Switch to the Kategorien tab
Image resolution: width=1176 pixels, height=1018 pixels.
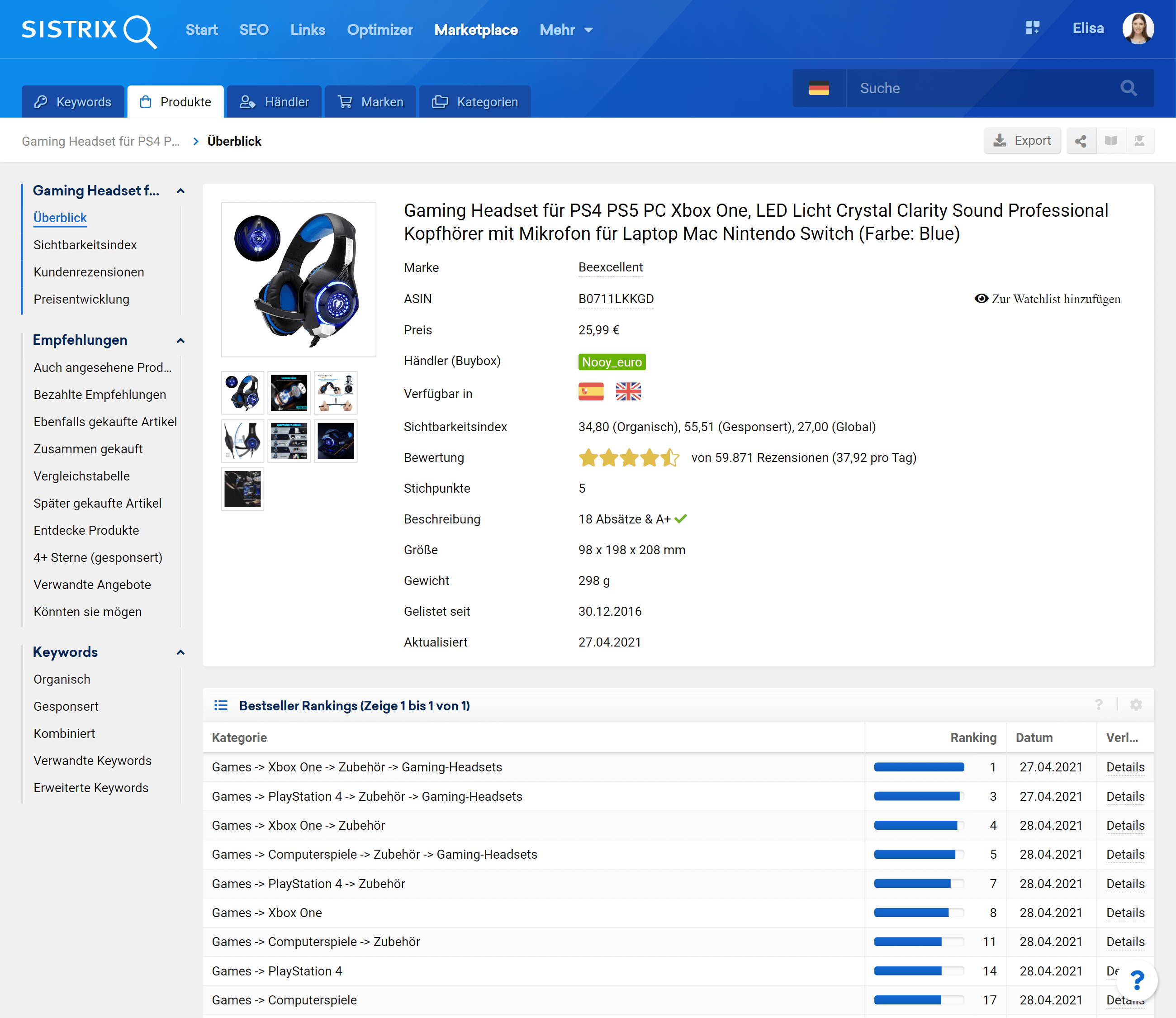[x=475, y=102]
